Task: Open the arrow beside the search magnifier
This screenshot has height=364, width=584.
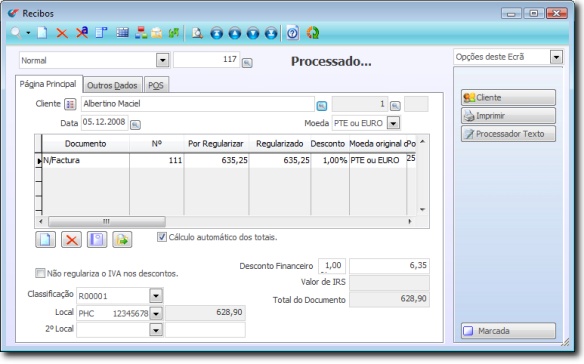Action: coord(28,33)
